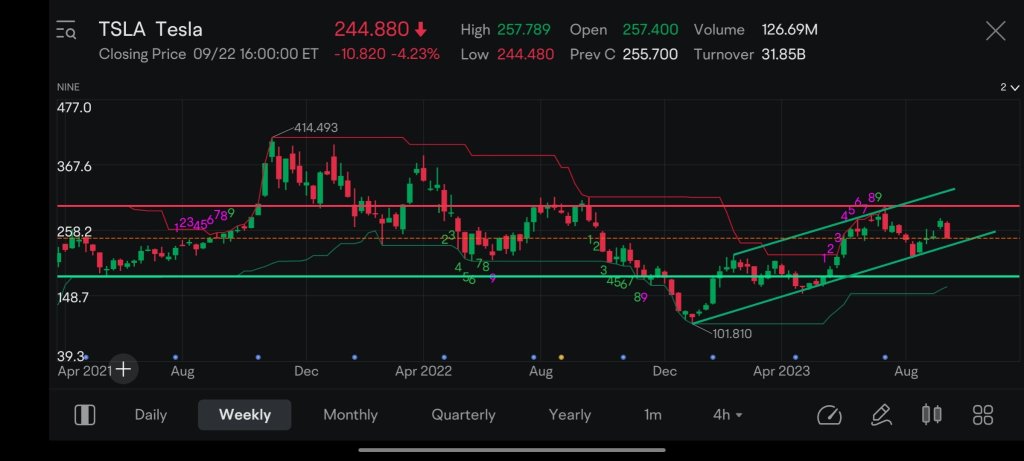Select the Quarterly timeframe
The width and height of the screenshot is (1024, 461).
pyautogui.click(x=463, y=415)
